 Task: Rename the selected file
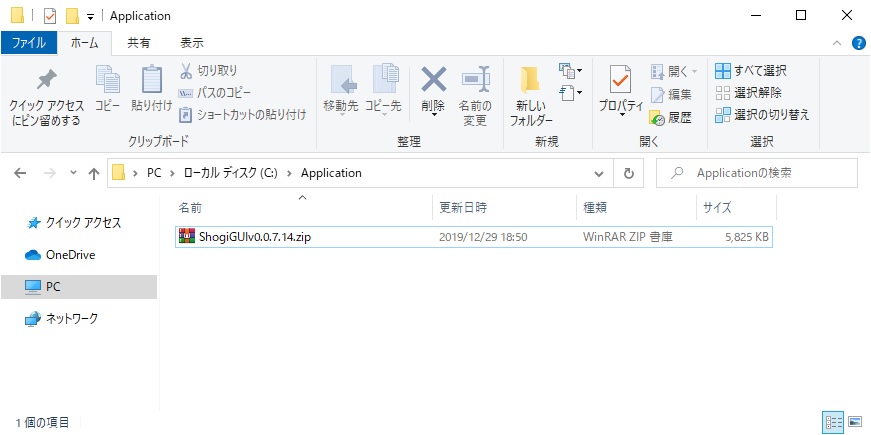(475, 96)
